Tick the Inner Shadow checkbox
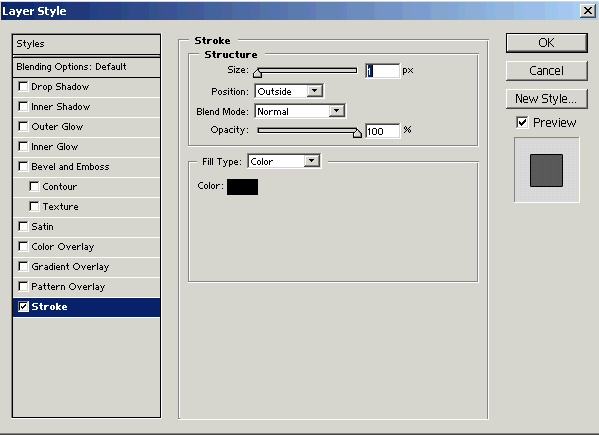Image resolution: width=599 pixels, height=435 pixels. [x=23, y=107]
